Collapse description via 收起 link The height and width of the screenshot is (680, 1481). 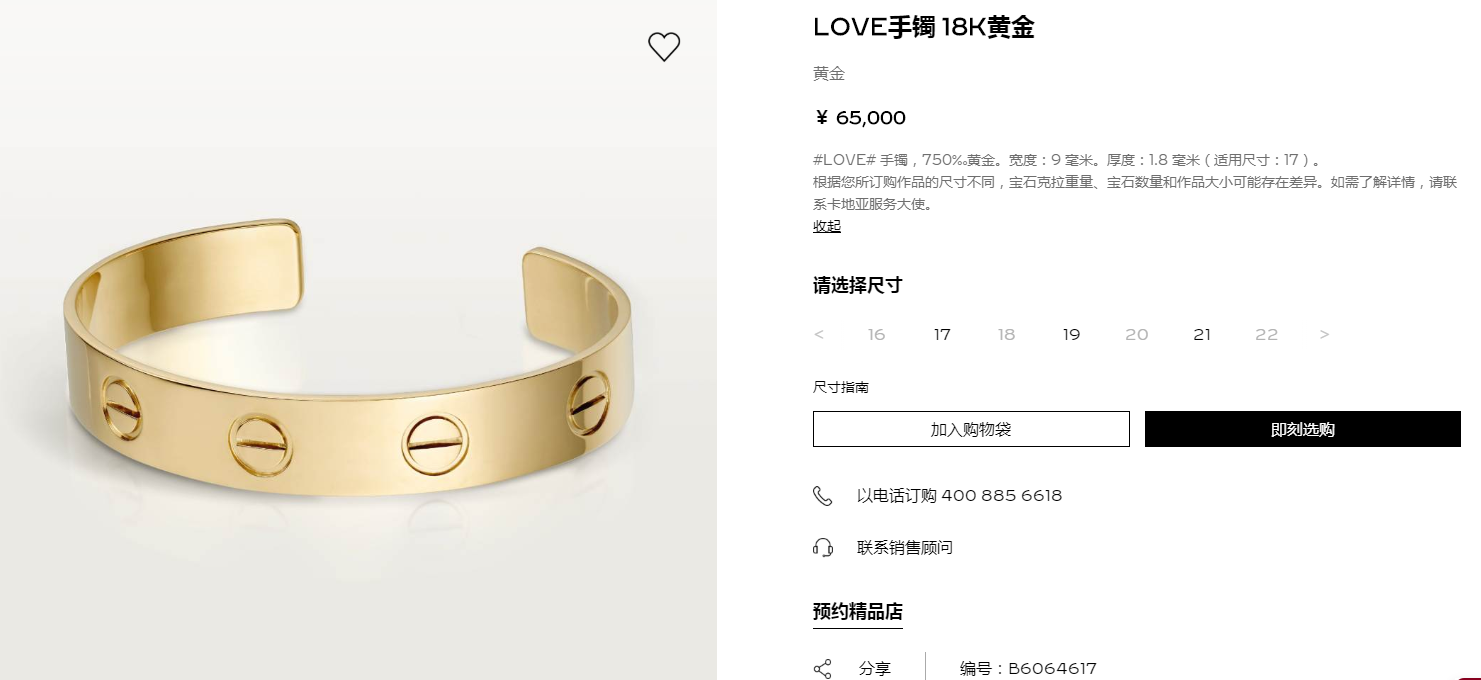827,226
